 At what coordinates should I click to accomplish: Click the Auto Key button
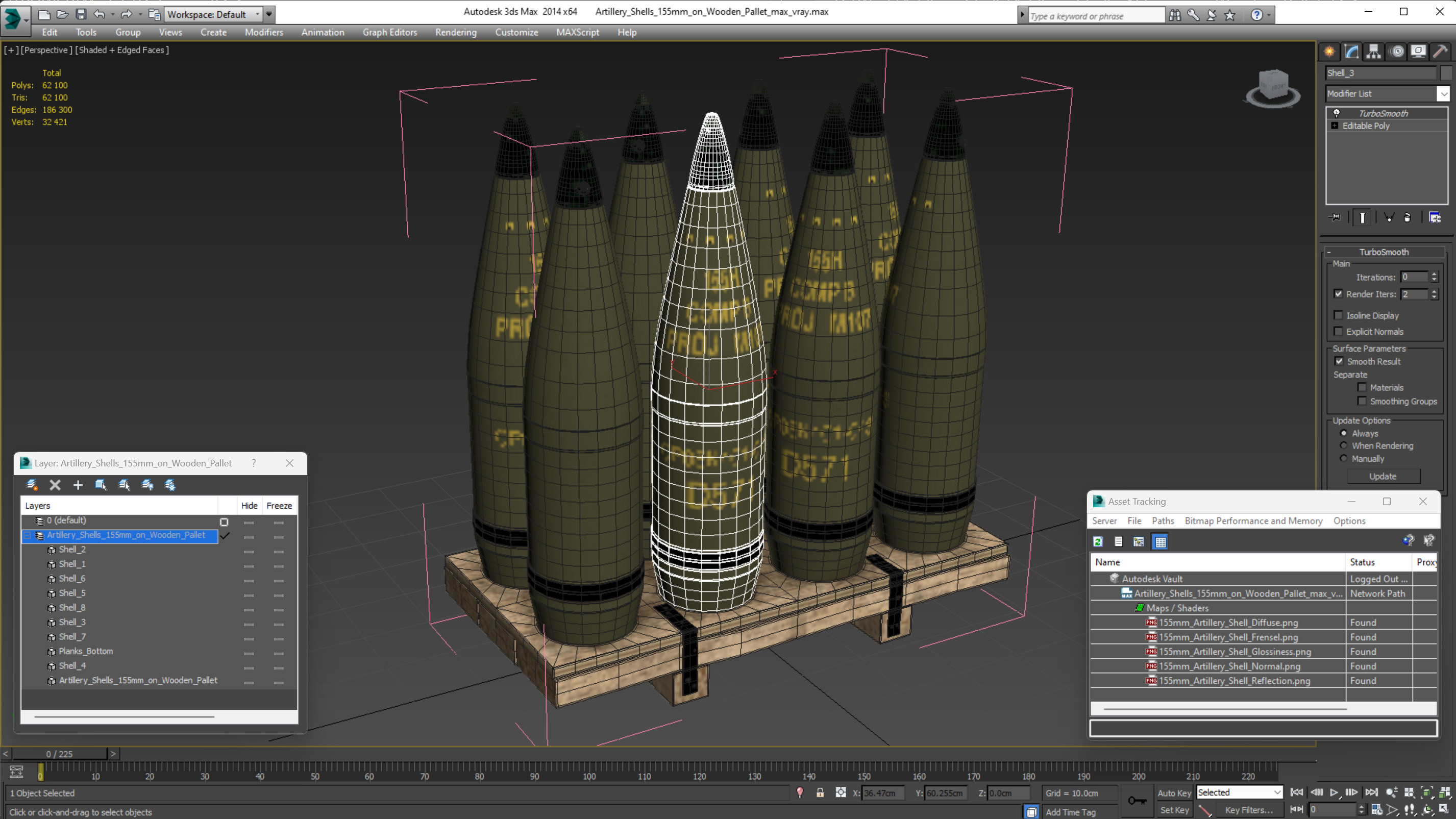[x=1174, y=793]
